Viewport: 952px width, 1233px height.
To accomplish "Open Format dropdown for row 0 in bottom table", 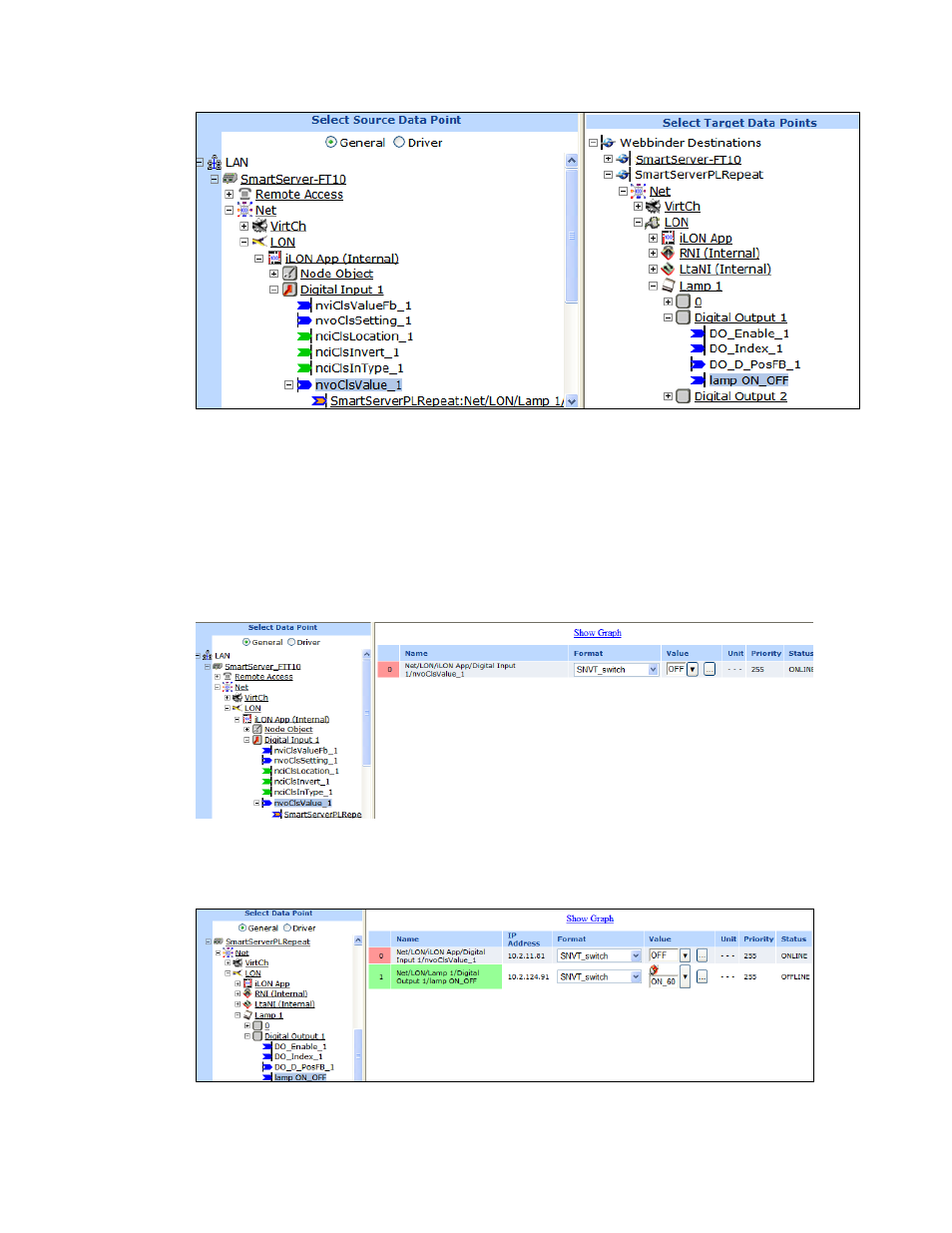I will [x=636, y=956].
